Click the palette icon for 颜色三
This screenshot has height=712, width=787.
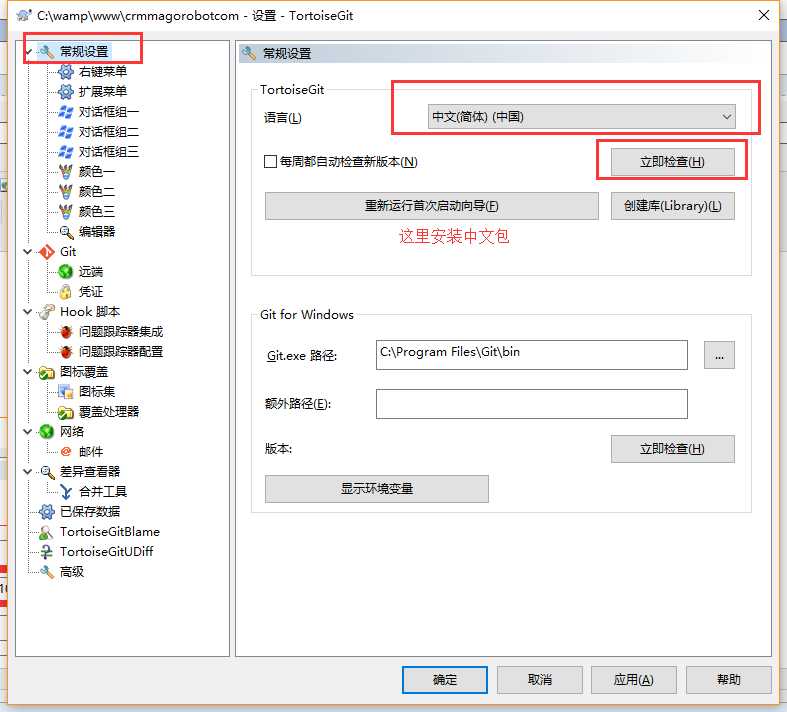[x=66, y=212]
